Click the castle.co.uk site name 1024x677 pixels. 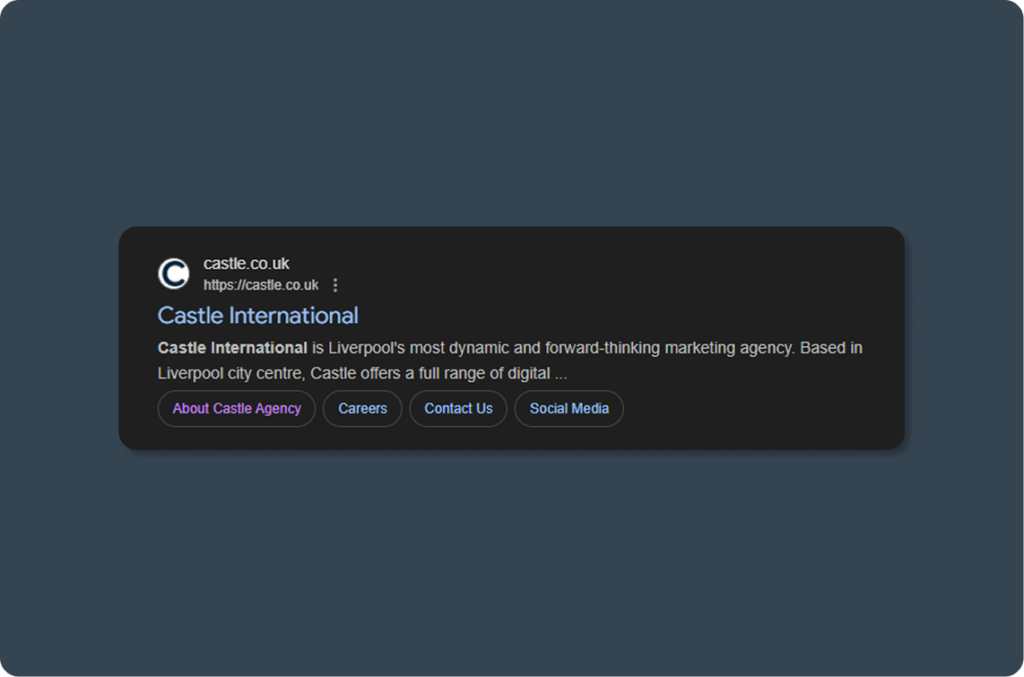coord(246,263)
